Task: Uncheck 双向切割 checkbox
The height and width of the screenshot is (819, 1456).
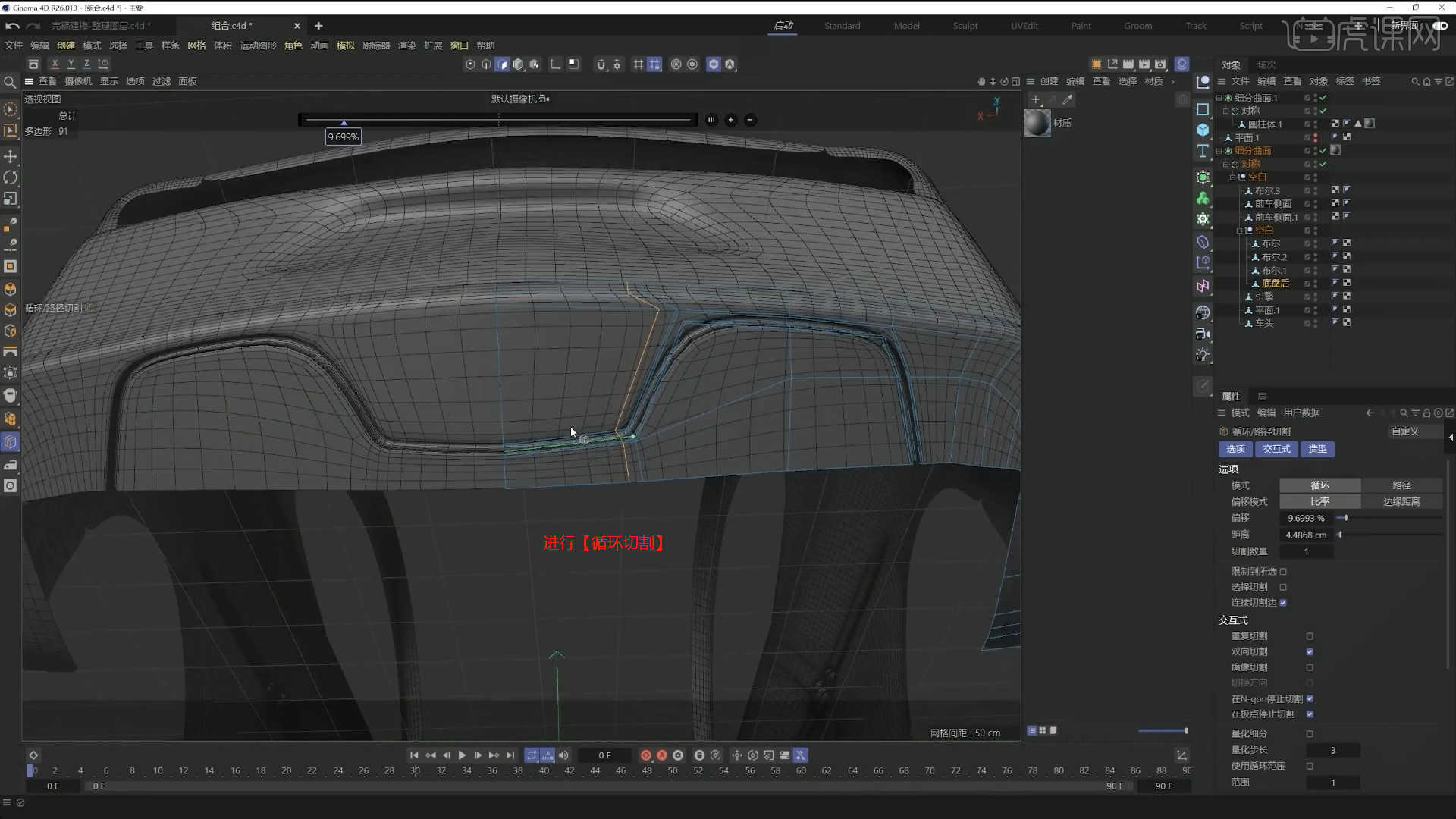Action: point(1310,652)
